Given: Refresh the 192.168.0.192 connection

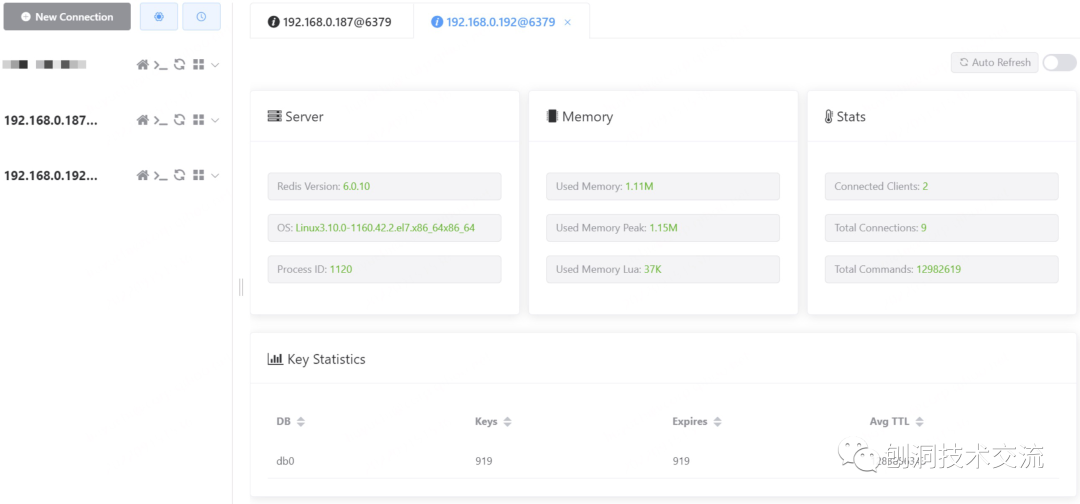Looking at the screenshot, I should [x=179, y=175].
